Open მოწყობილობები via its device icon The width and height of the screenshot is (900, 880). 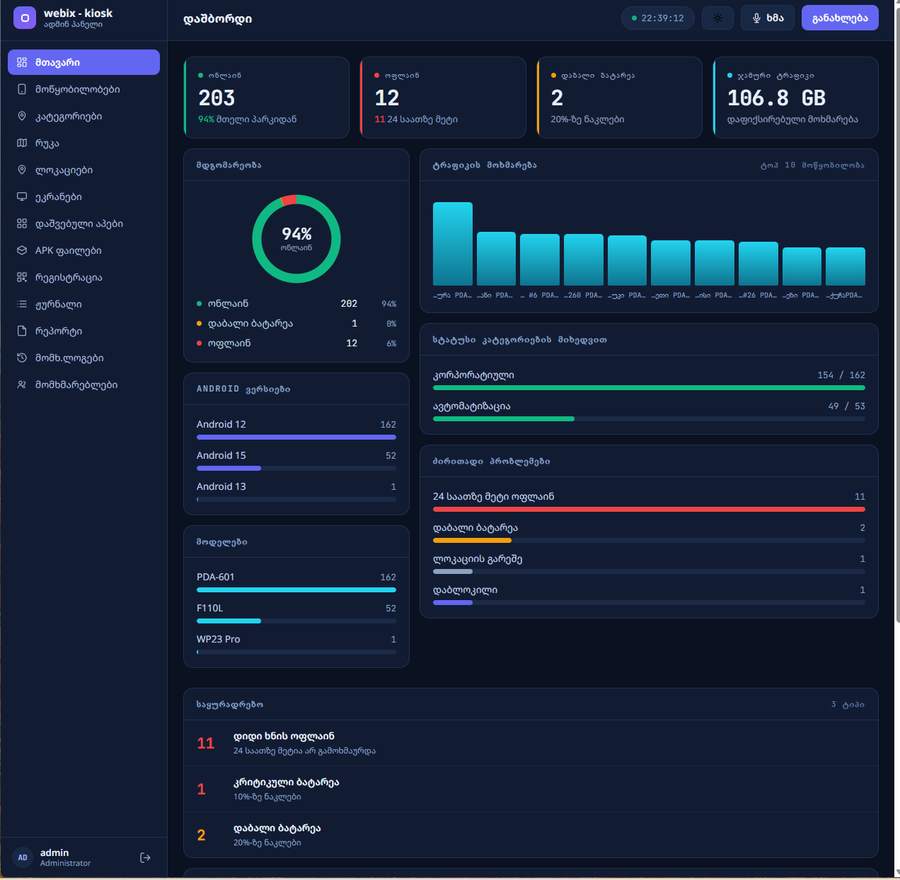22,89
